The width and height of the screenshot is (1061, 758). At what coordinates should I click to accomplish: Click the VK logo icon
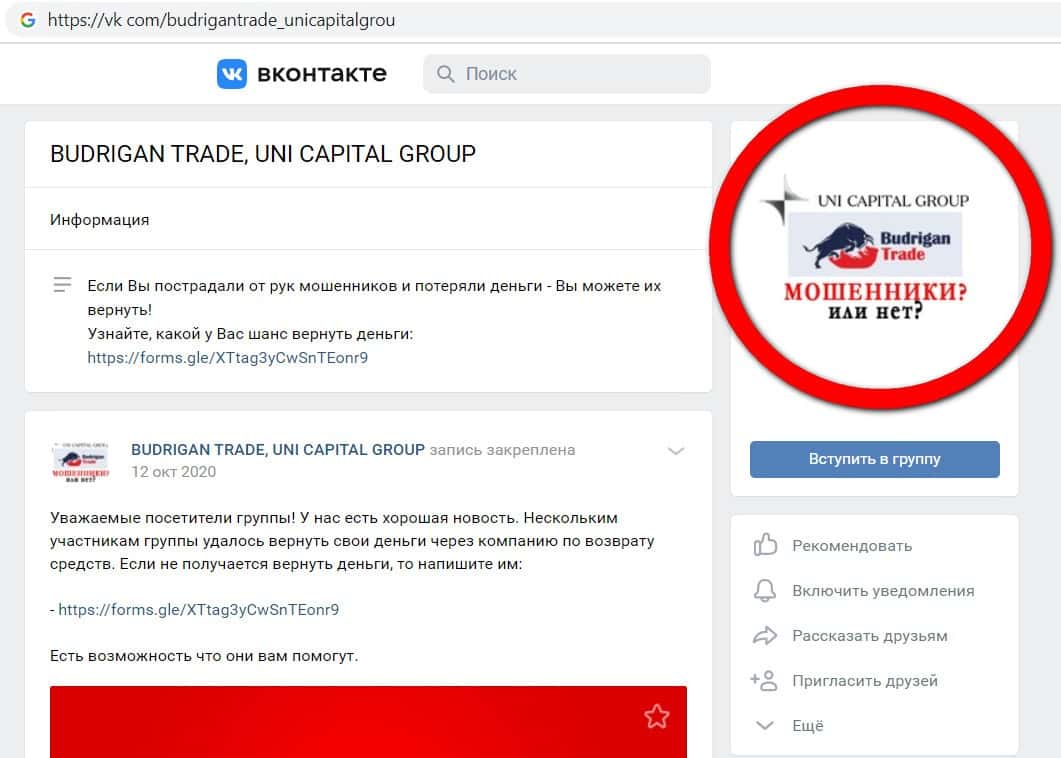(x=232, y=74)
